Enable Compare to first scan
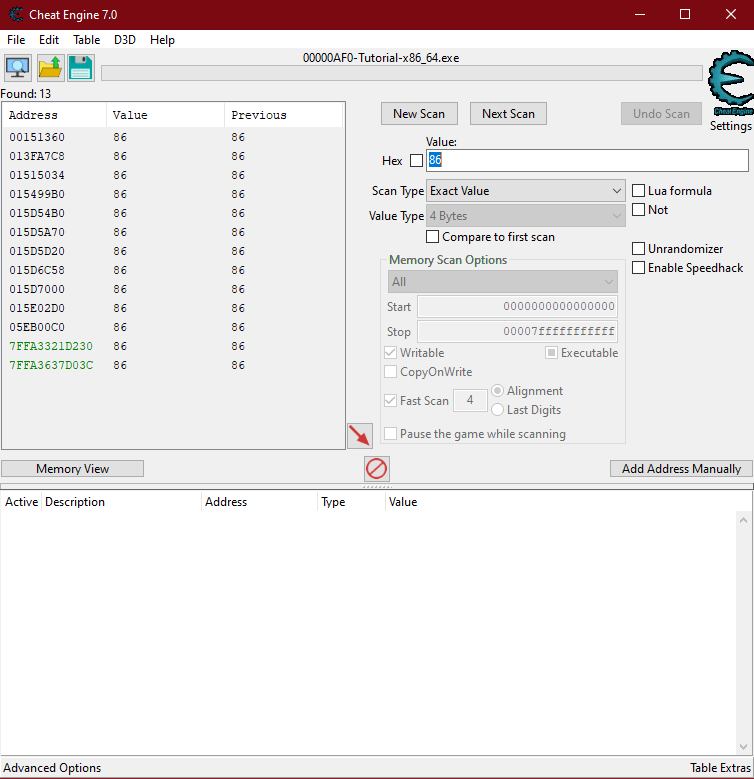The height and width of the screenshot is (779, 754). 433,237
